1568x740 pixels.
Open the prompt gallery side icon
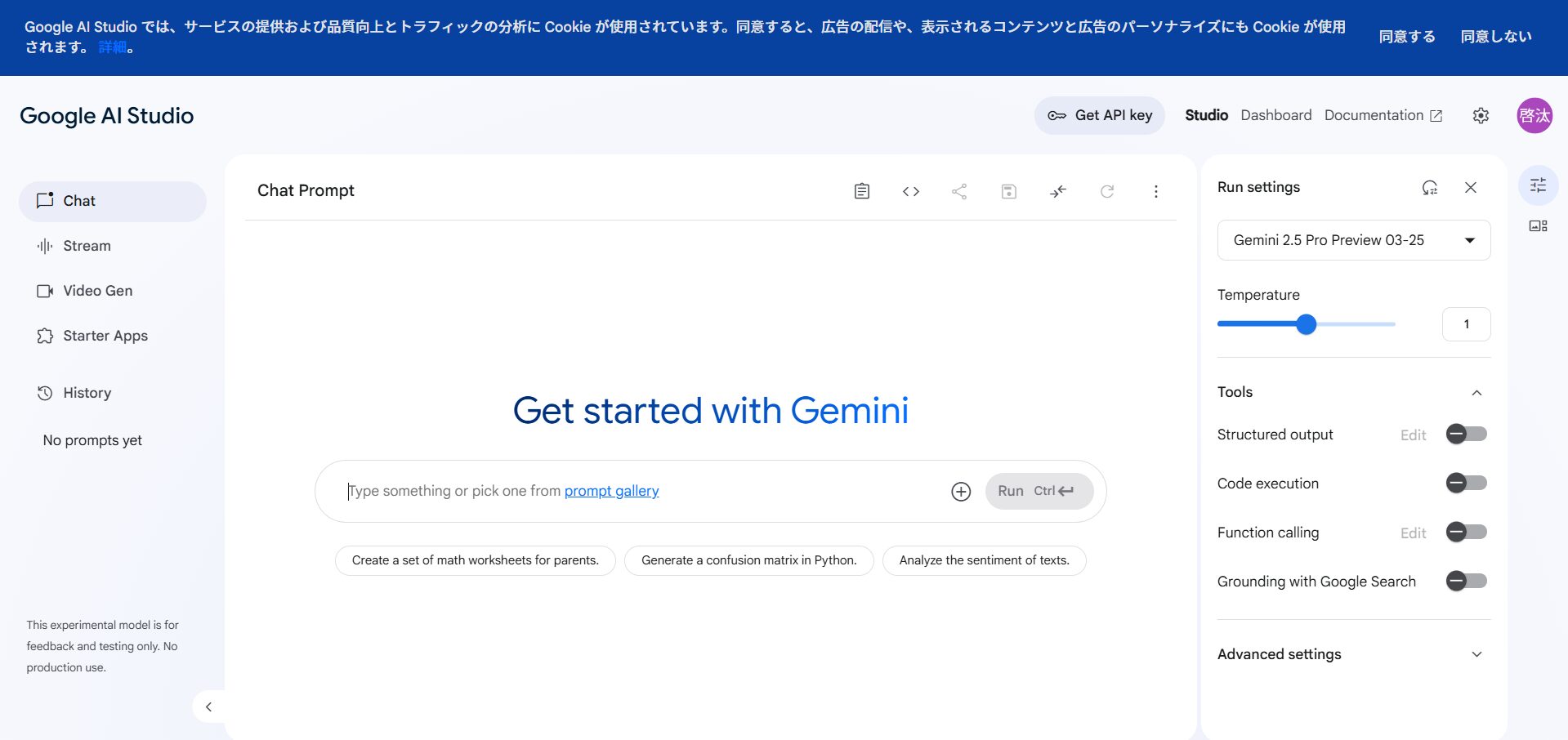pos(1538,226)
